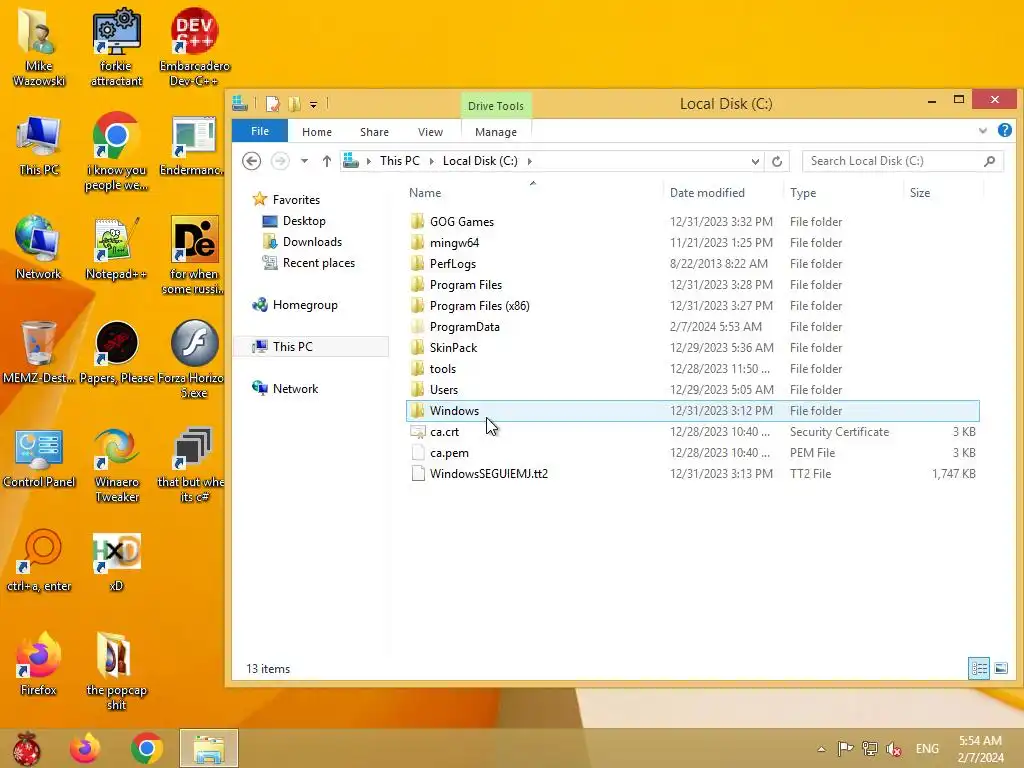Select Control Panel desktop icon
1024x768 pixels.
point(39,457)
